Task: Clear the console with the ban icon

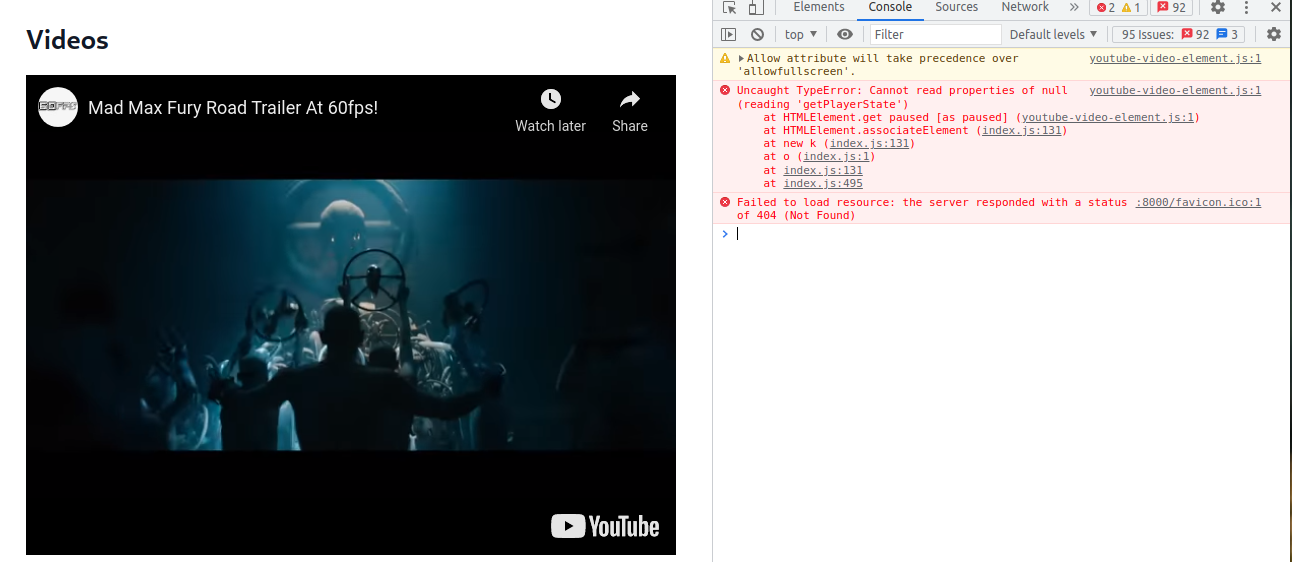Action: (x=757, y=34)
